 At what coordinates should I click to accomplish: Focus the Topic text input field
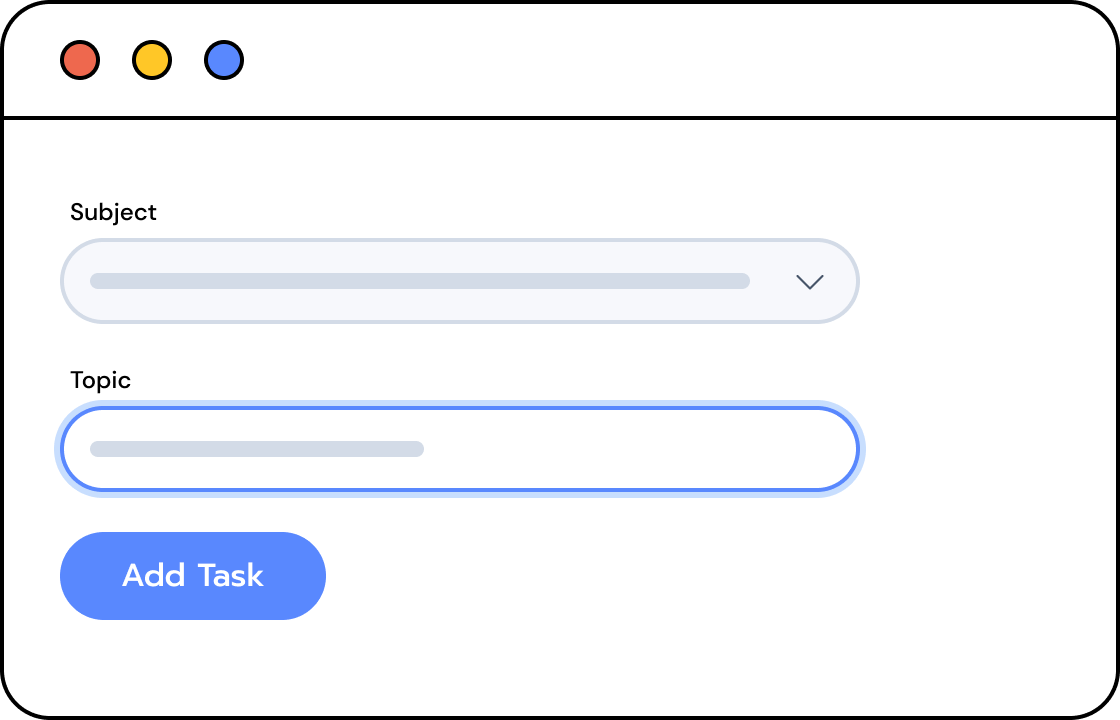tap(460, 449)
